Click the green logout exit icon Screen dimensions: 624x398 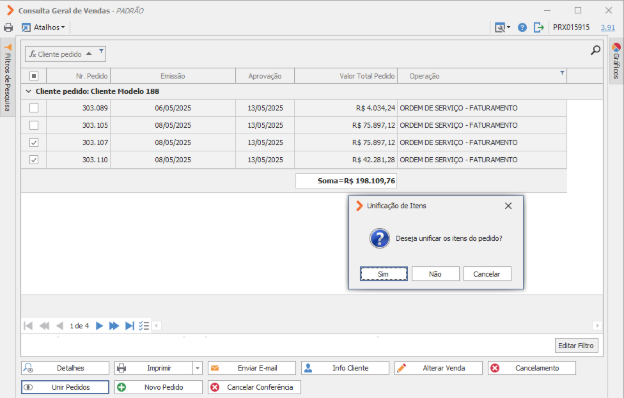(539, 27)
